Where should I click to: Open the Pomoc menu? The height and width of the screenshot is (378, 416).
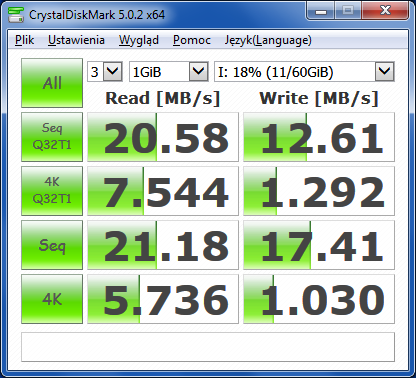click(192, 40)
